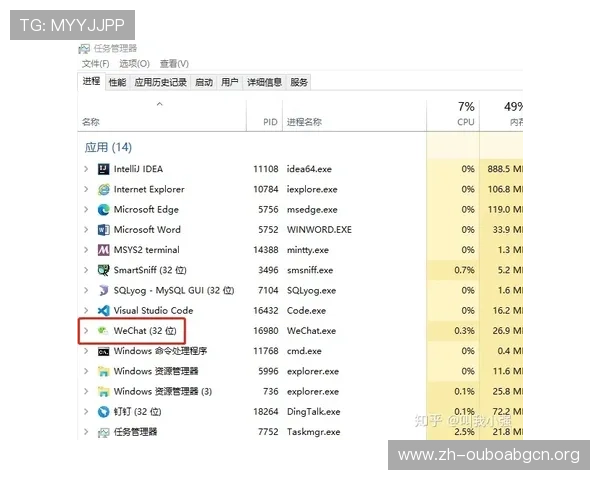Click the MSYS2 terminal icon
600x480 pixels.
coord(104,250)
